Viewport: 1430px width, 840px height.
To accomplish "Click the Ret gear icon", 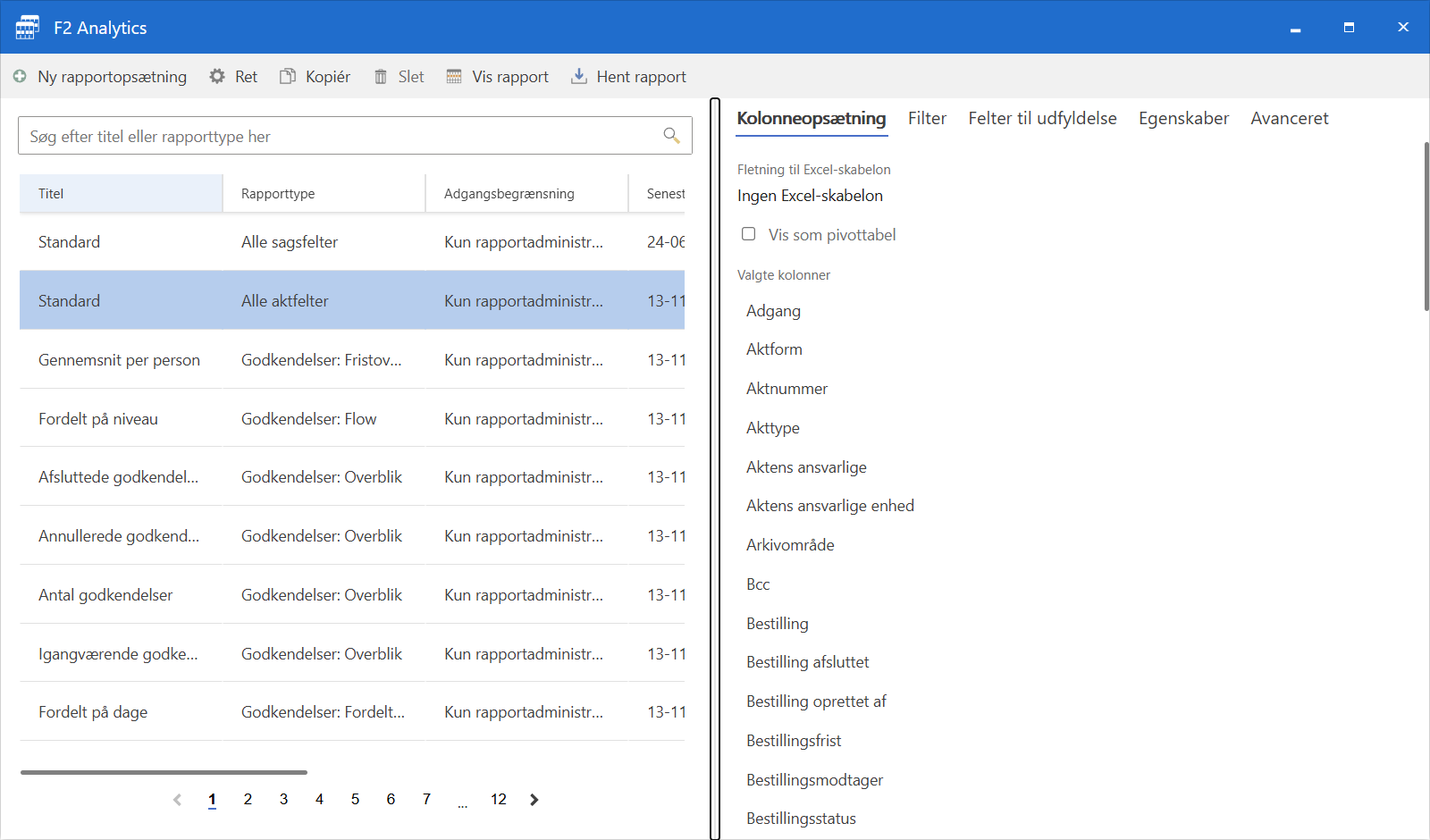I will tap(217, 77).
